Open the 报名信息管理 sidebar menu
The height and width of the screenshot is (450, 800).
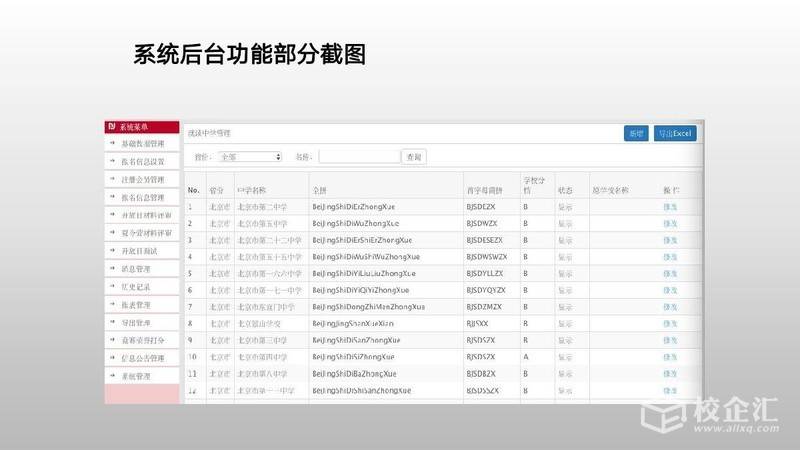142,197
